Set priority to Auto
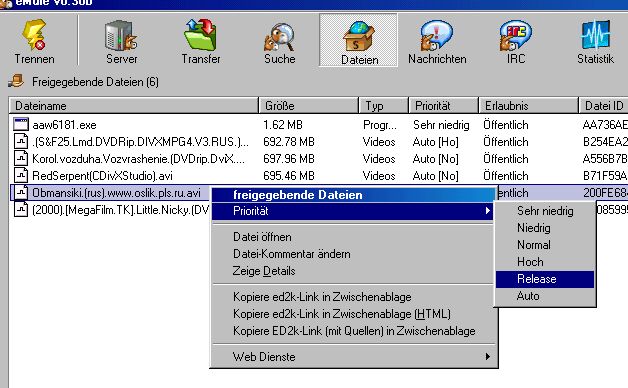 click(545, 296)
